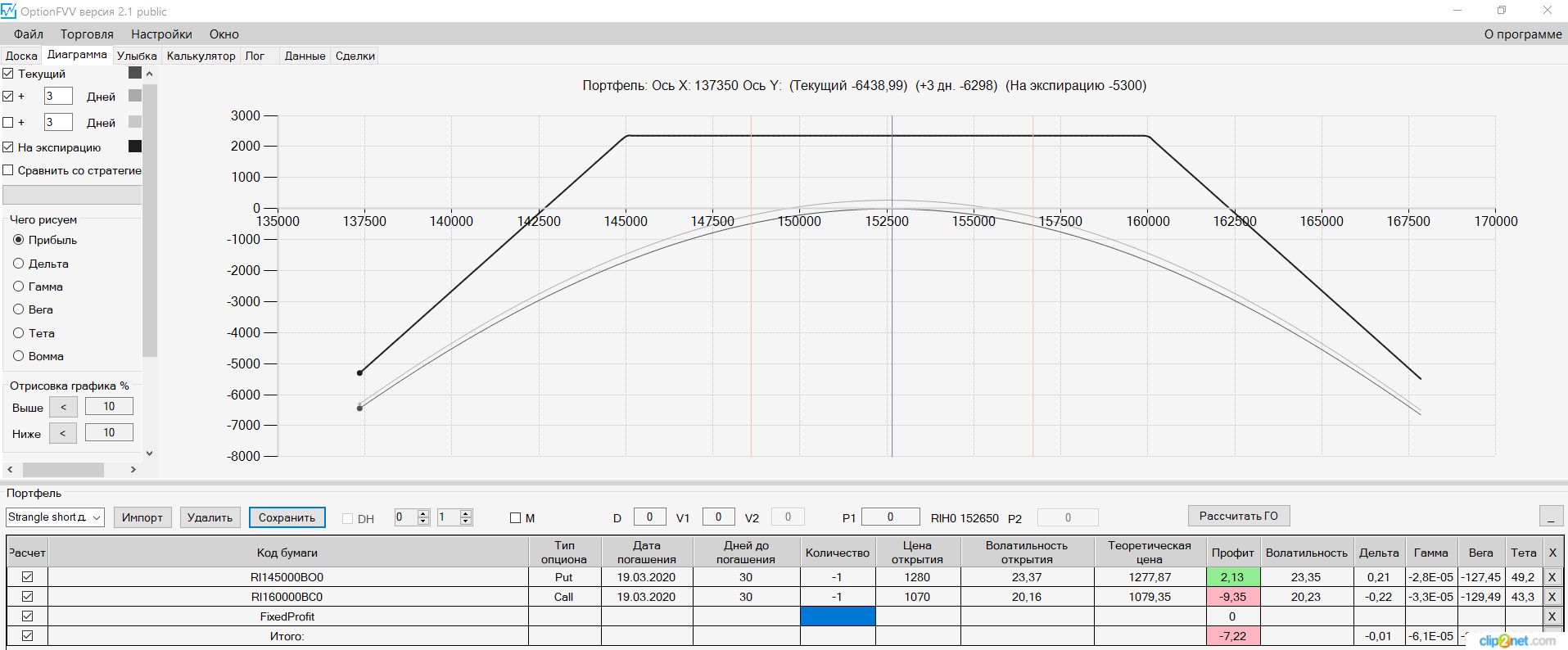Select the Вега radio button
The image size is (1568, 650).
coord(18,309)
